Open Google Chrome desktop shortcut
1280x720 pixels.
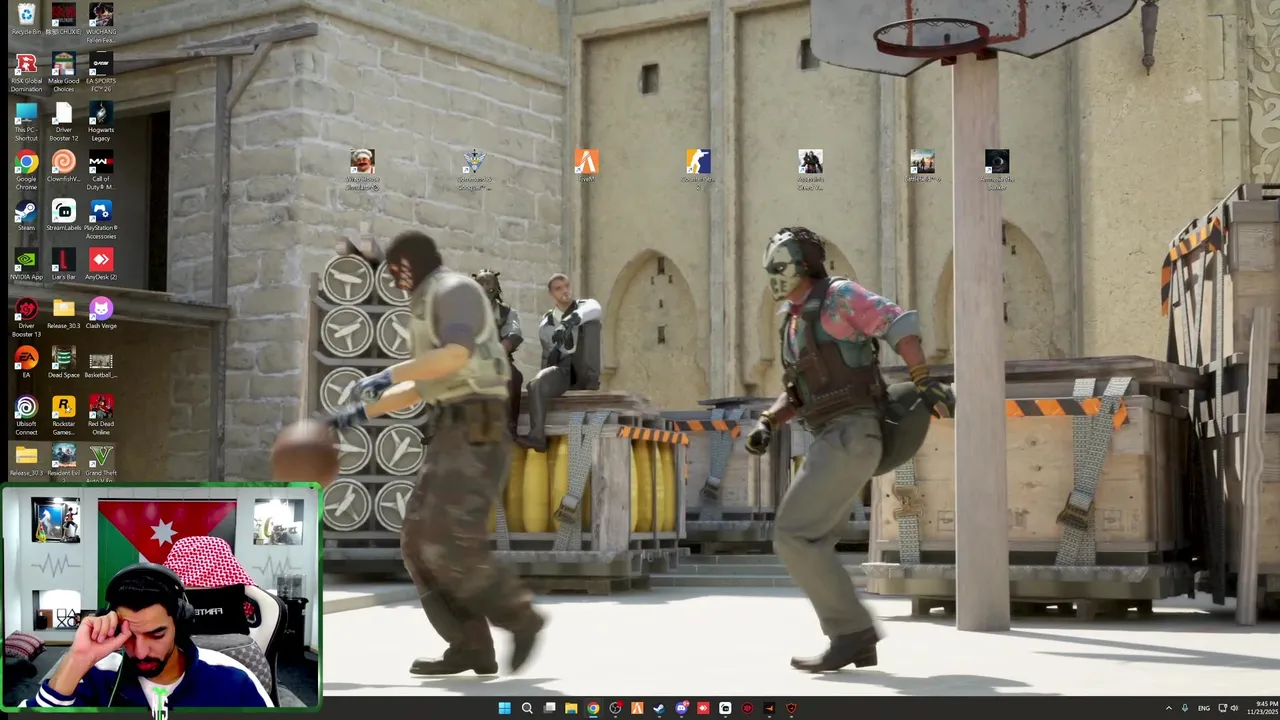click(26, 171)
